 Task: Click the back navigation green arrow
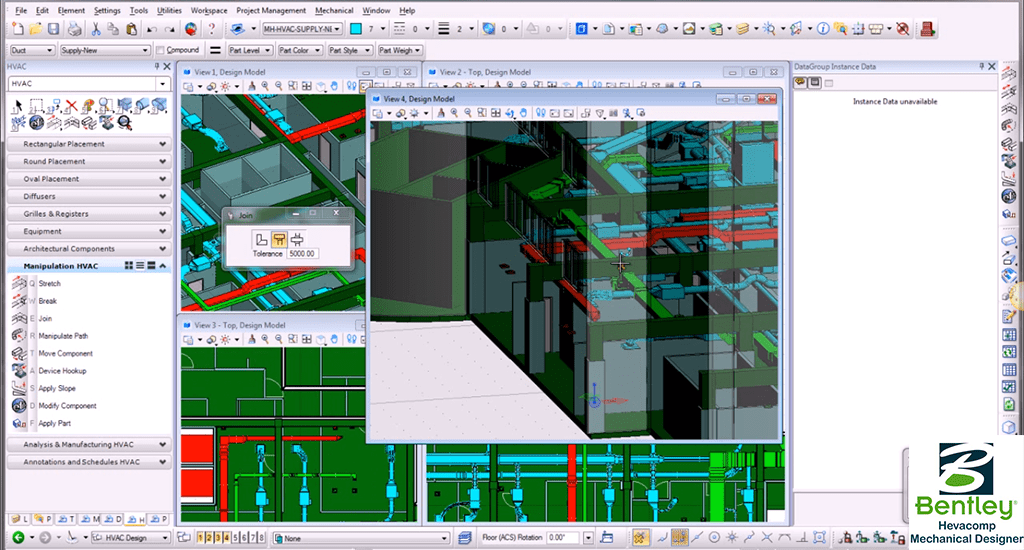point(18,538)
